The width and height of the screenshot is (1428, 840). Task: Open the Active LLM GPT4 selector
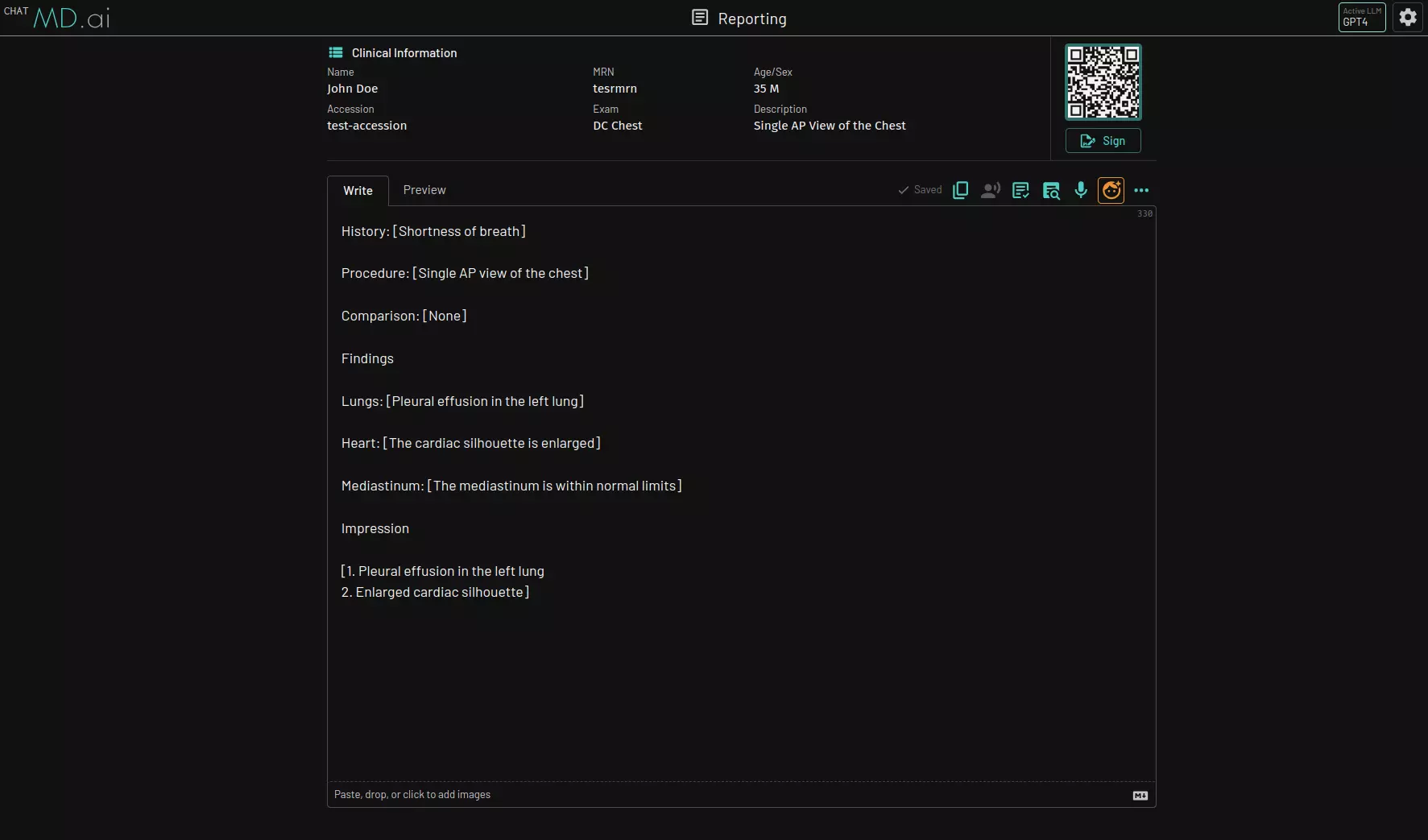click(x=1360, y=16)
